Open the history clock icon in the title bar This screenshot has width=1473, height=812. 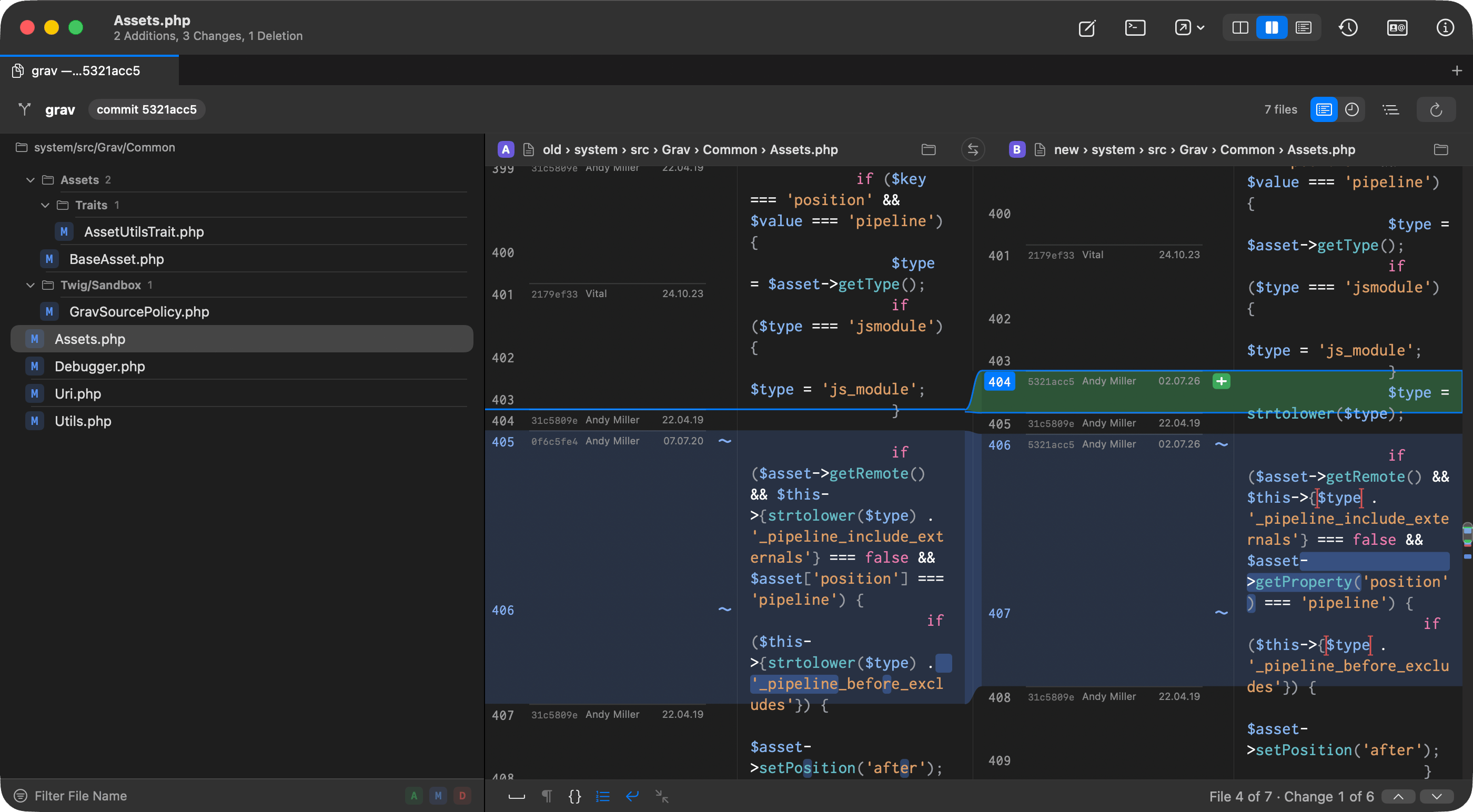coord(1348,27)
